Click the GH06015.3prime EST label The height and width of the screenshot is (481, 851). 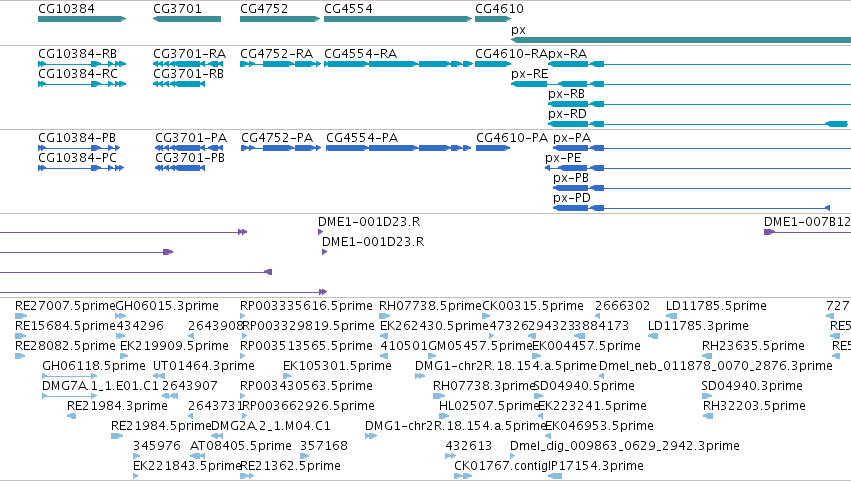[x=167, y=306]
